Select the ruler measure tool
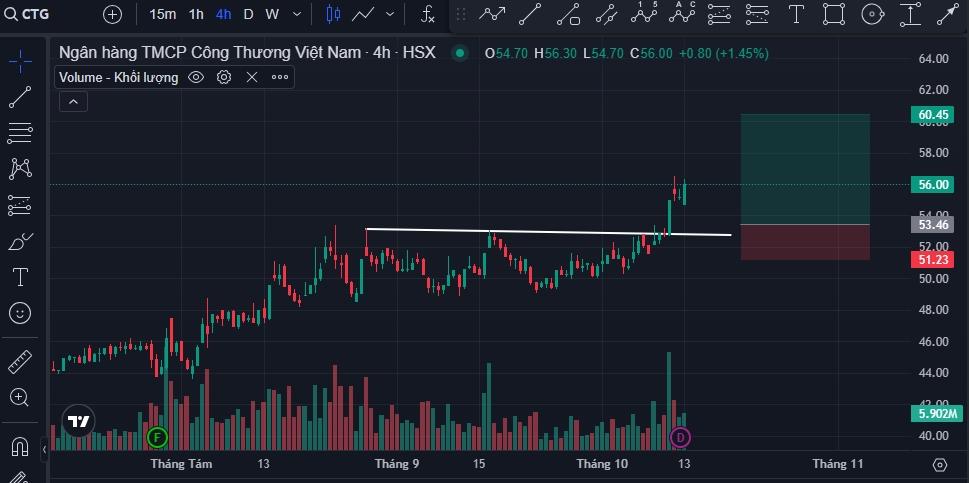 click(x=20, y=361)
